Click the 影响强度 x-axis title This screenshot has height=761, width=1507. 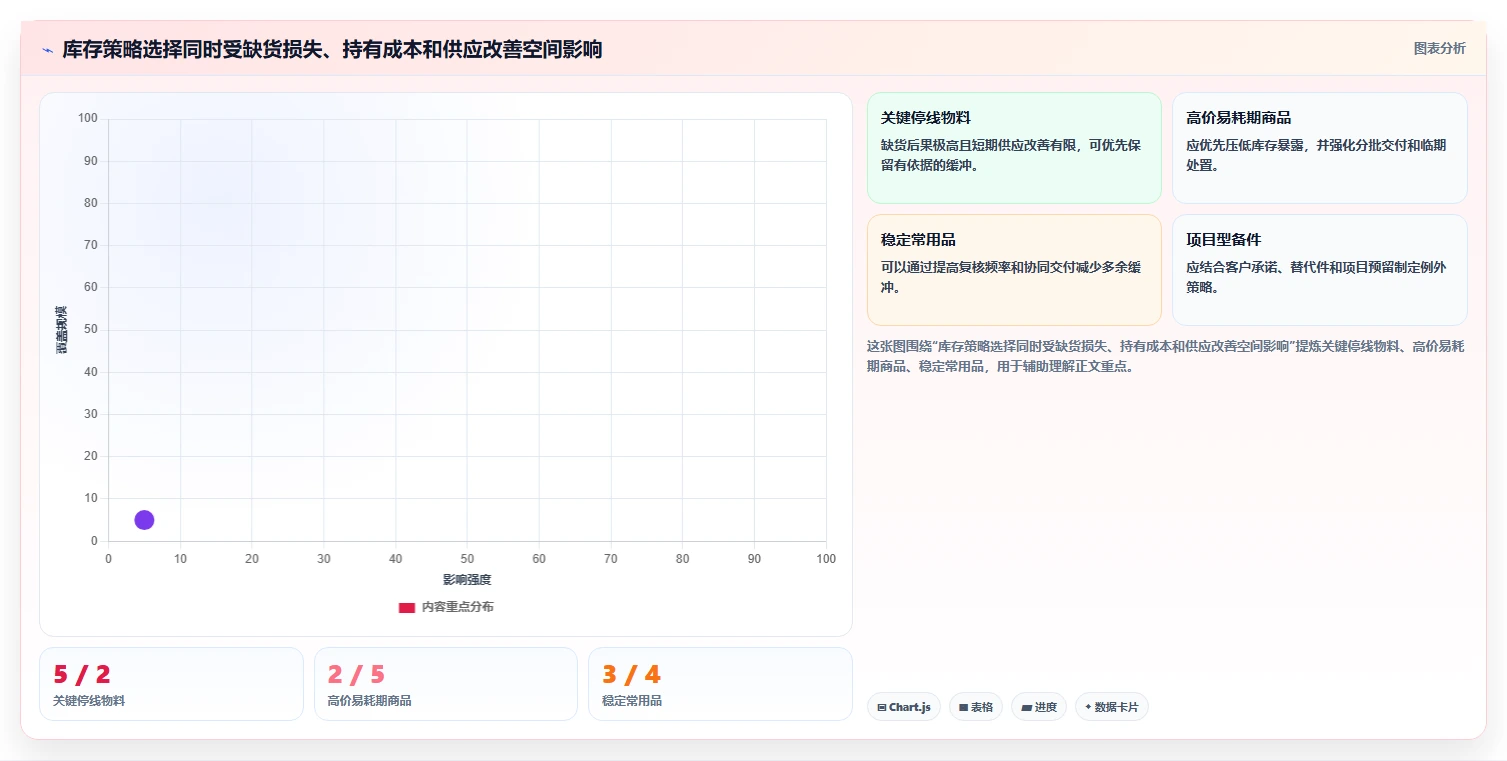coord(467,580)
